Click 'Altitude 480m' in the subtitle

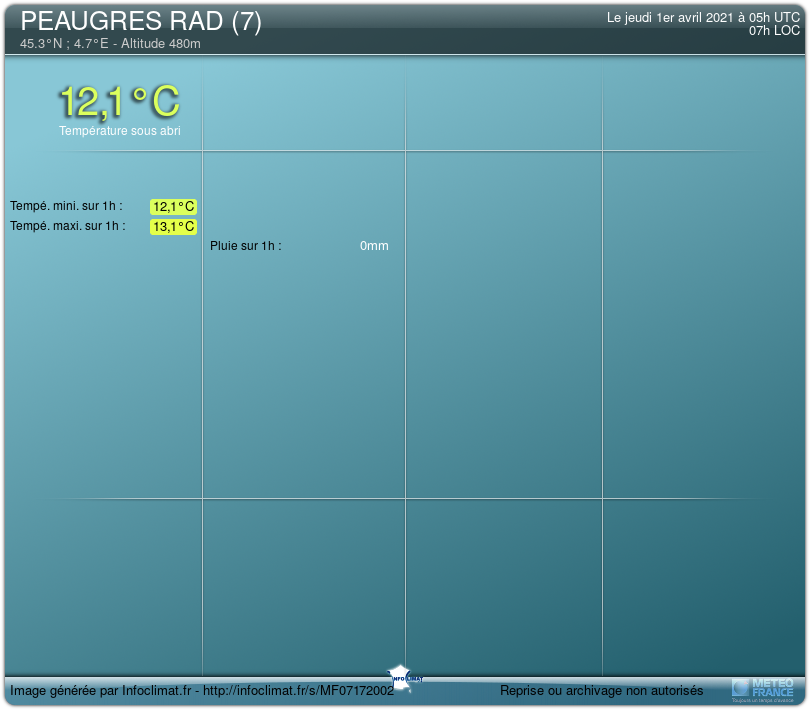[160, 44]
